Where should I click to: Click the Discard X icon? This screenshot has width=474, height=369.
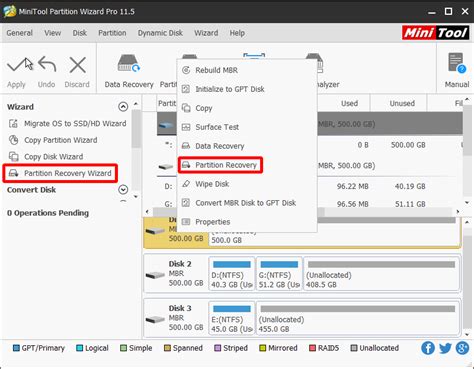[77, 64]
